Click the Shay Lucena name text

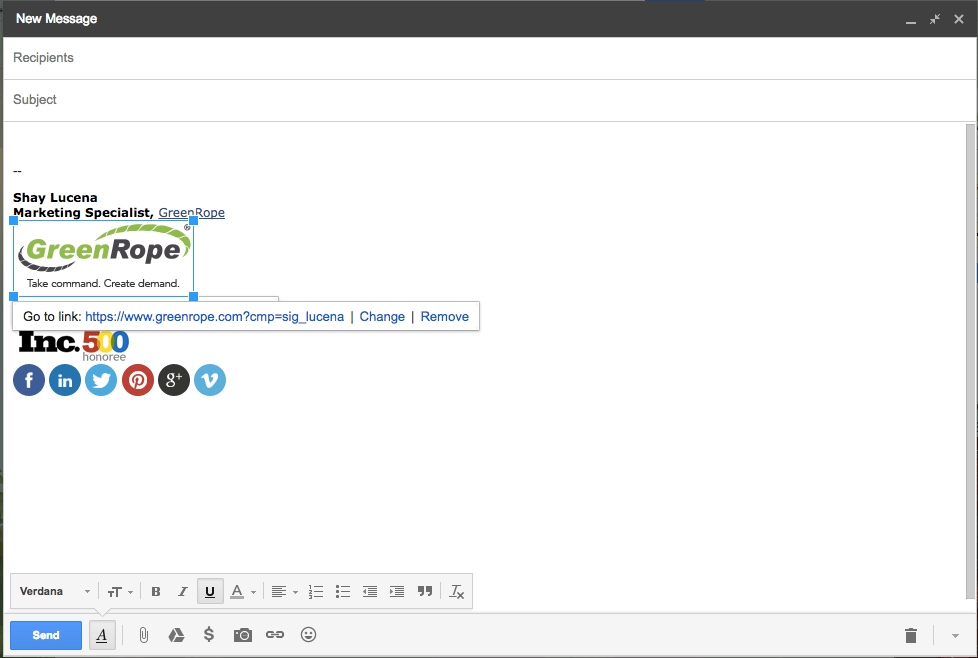pos(56,198)
